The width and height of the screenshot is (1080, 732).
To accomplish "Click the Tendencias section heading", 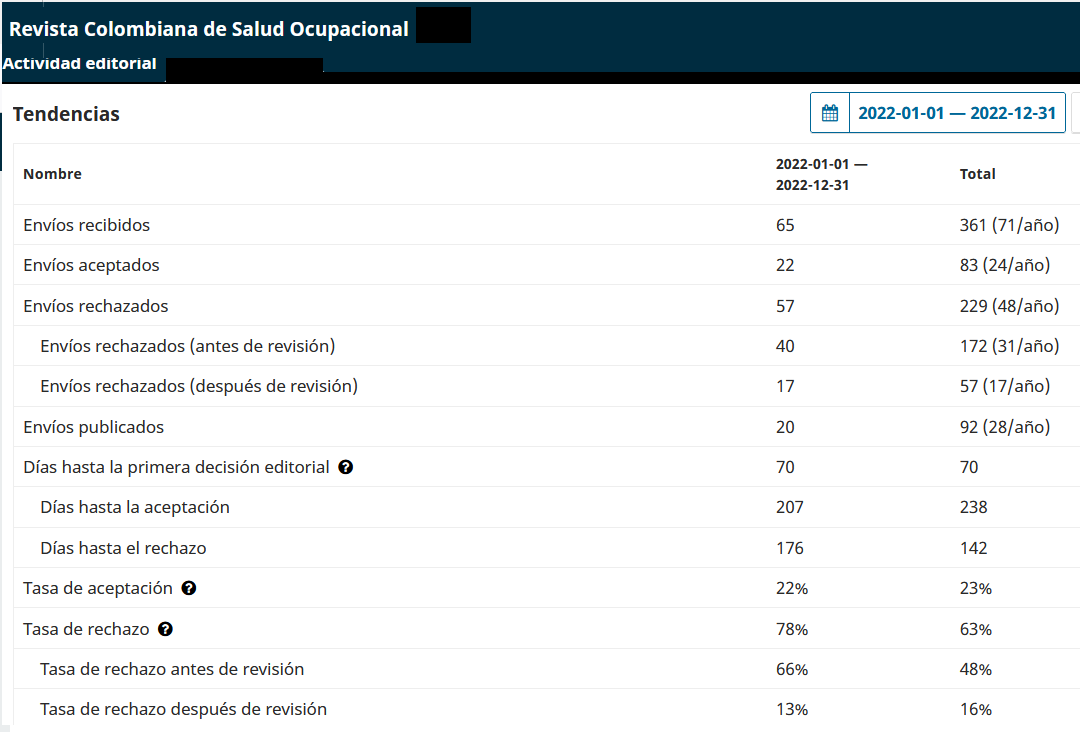I will coord(66,114).
